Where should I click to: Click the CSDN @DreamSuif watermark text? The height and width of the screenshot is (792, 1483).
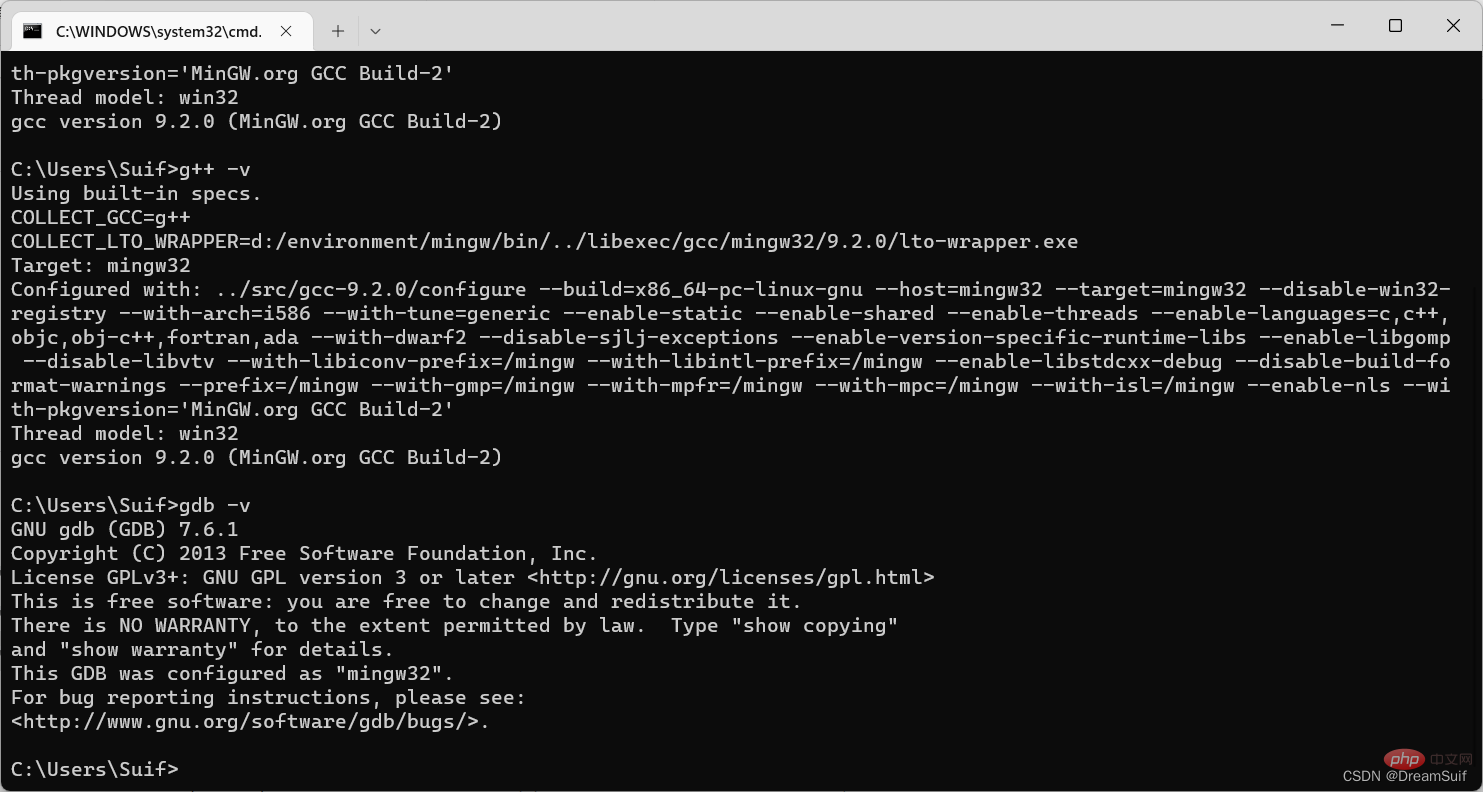(x=1404, y=776)
